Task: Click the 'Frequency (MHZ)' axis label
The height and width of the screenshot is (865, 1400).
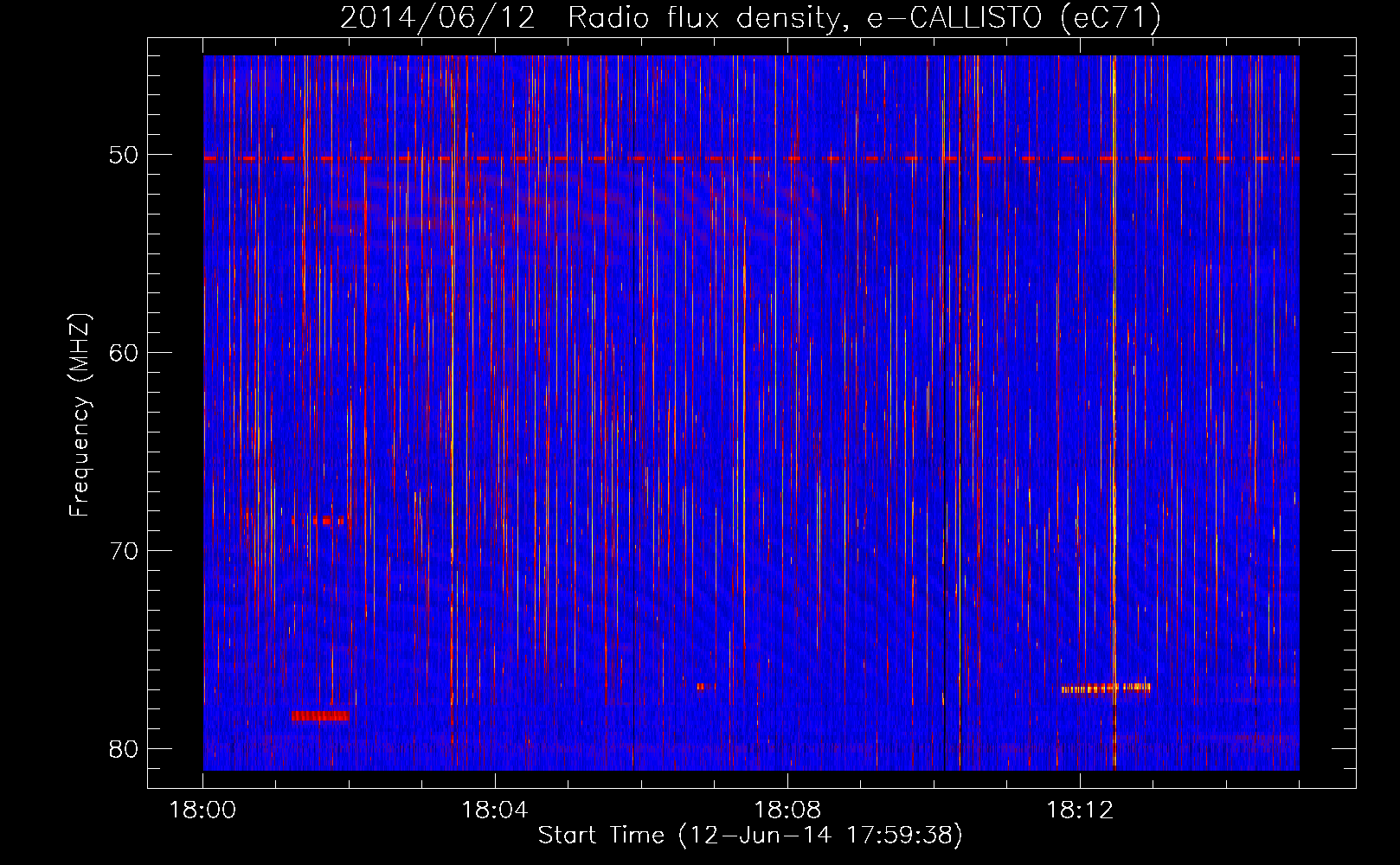Action: [x=79, y=415]
